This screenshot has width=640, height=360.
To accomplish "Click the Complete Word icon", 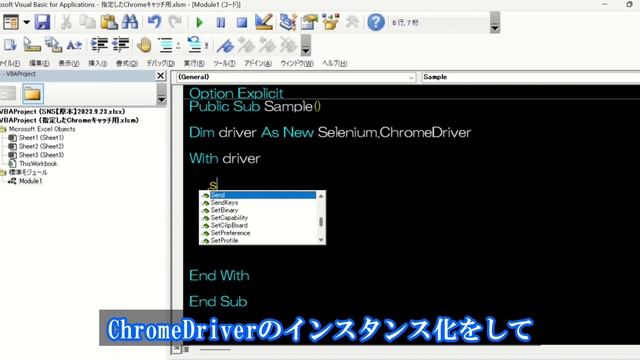I will pos(74,45).
